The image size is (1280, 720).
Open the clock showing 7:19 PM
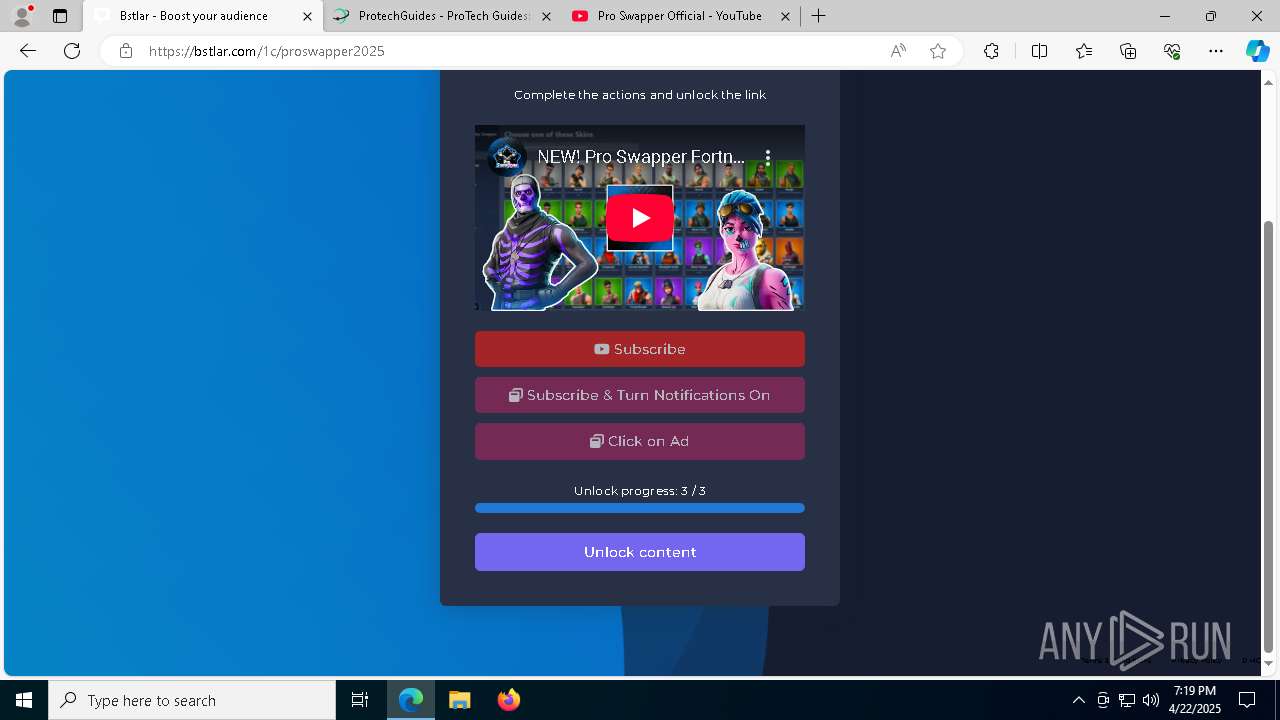(x=1195, y=700)
